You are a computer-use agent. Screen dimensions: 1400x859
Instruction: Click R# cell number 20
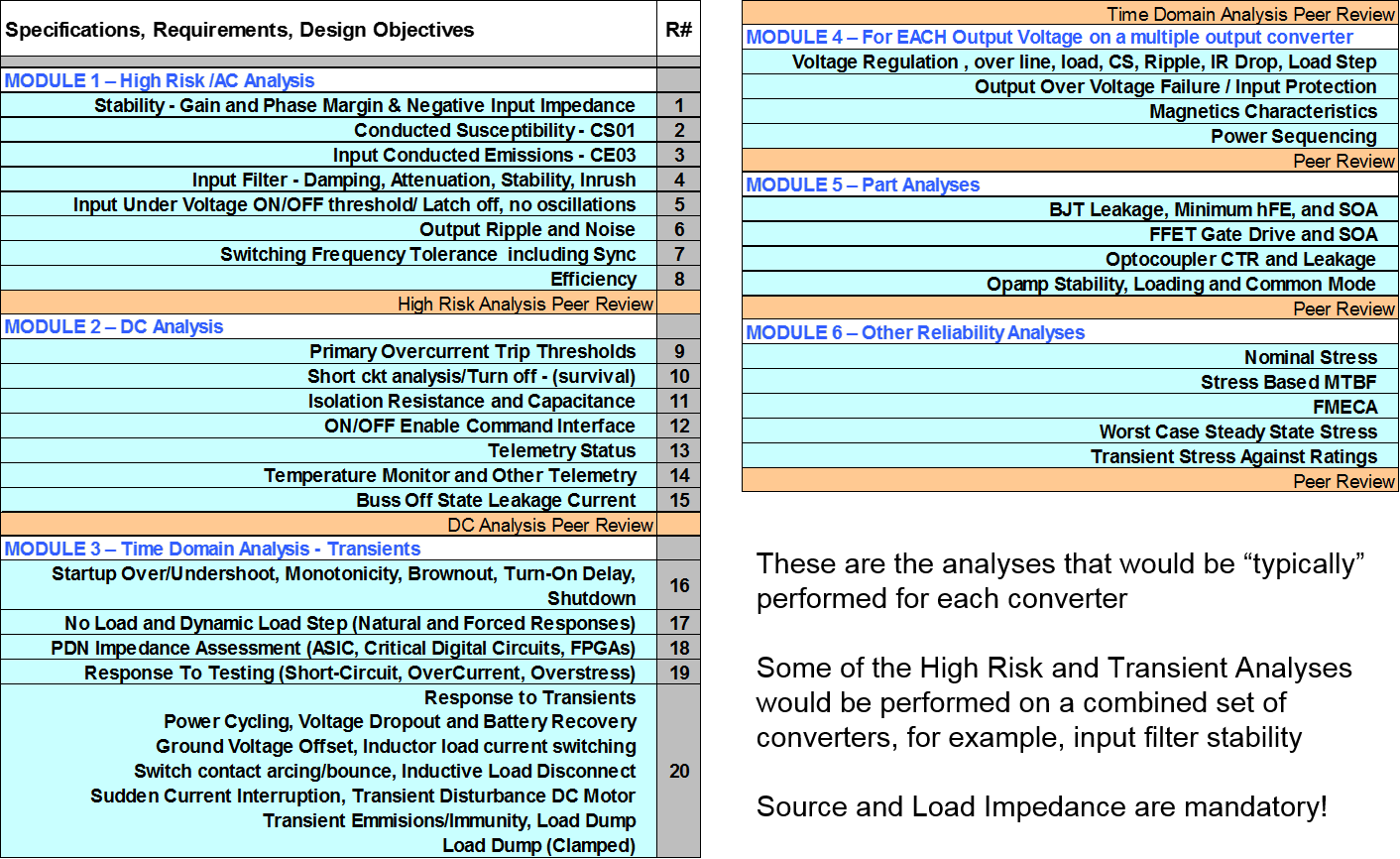[679, 771]
